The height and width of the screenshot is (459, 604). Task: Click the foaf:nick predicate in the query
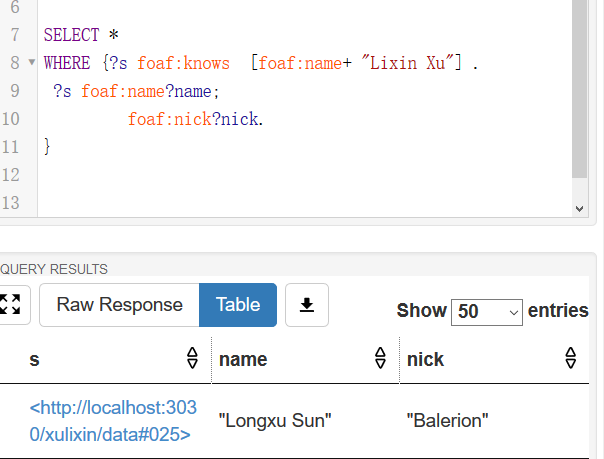point(169,120)
